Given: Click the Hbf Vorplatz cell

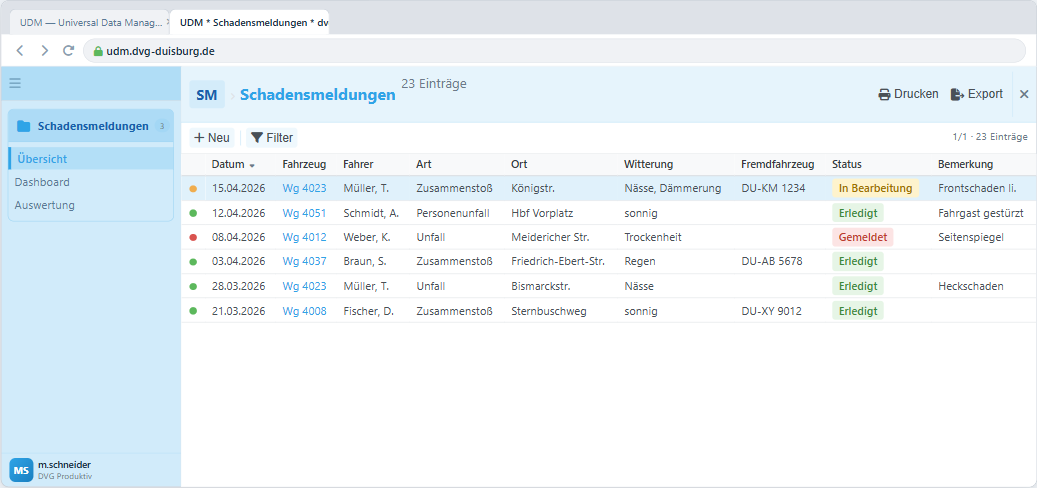Looking at the screenshot, I should (x=540, y=213).
